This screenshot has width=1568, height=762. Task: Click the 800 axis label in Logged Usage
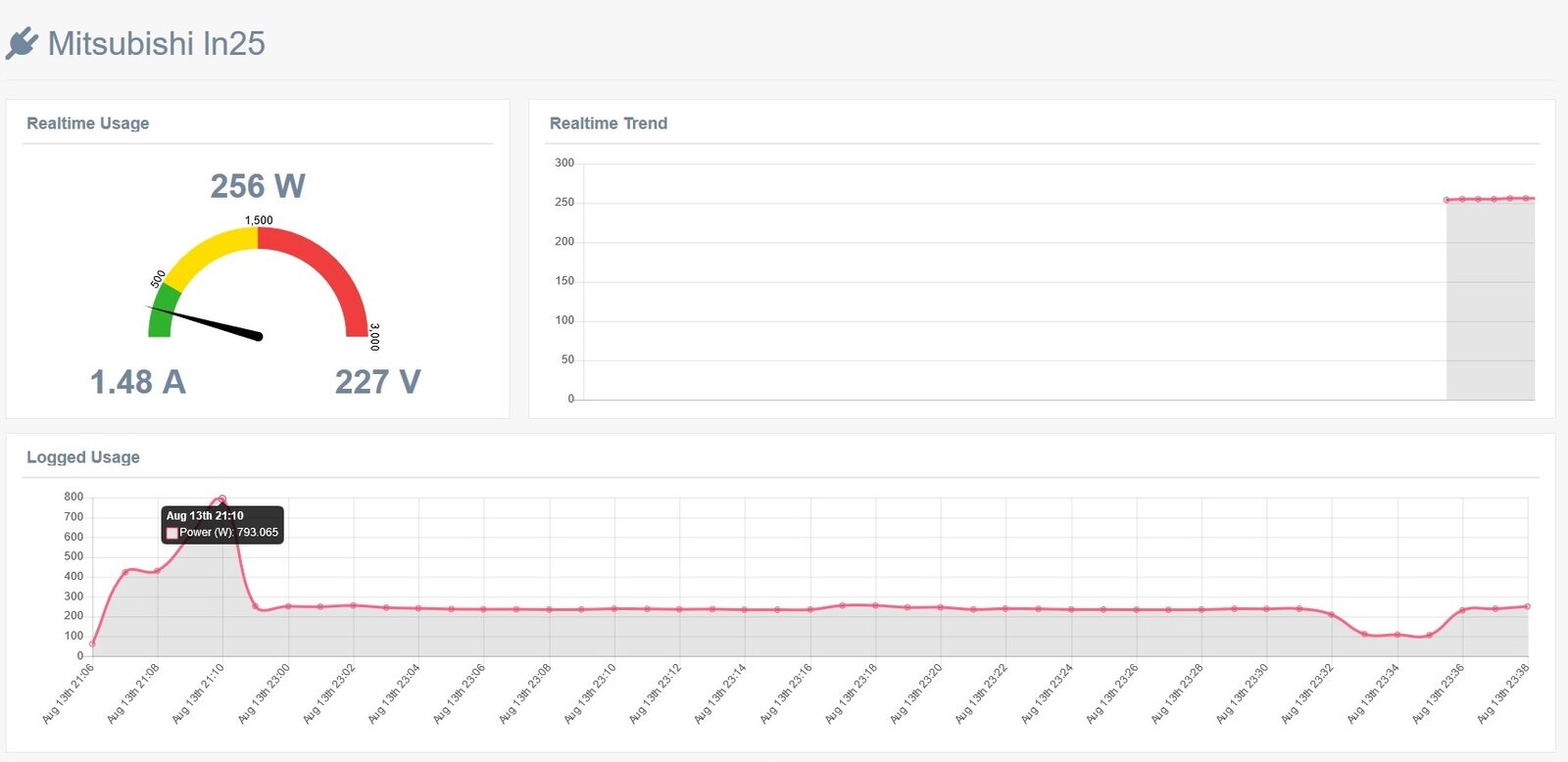73,497
